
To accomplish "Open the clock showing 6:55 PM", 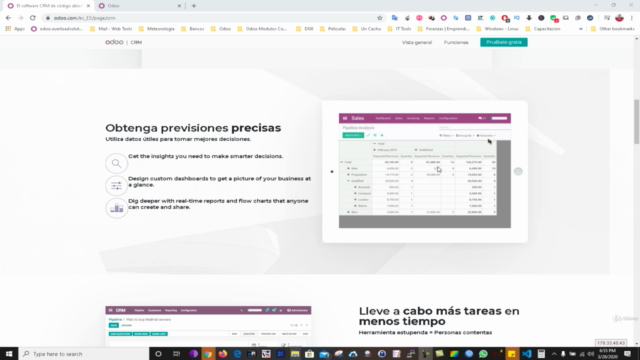I will (x=608, y=353).
